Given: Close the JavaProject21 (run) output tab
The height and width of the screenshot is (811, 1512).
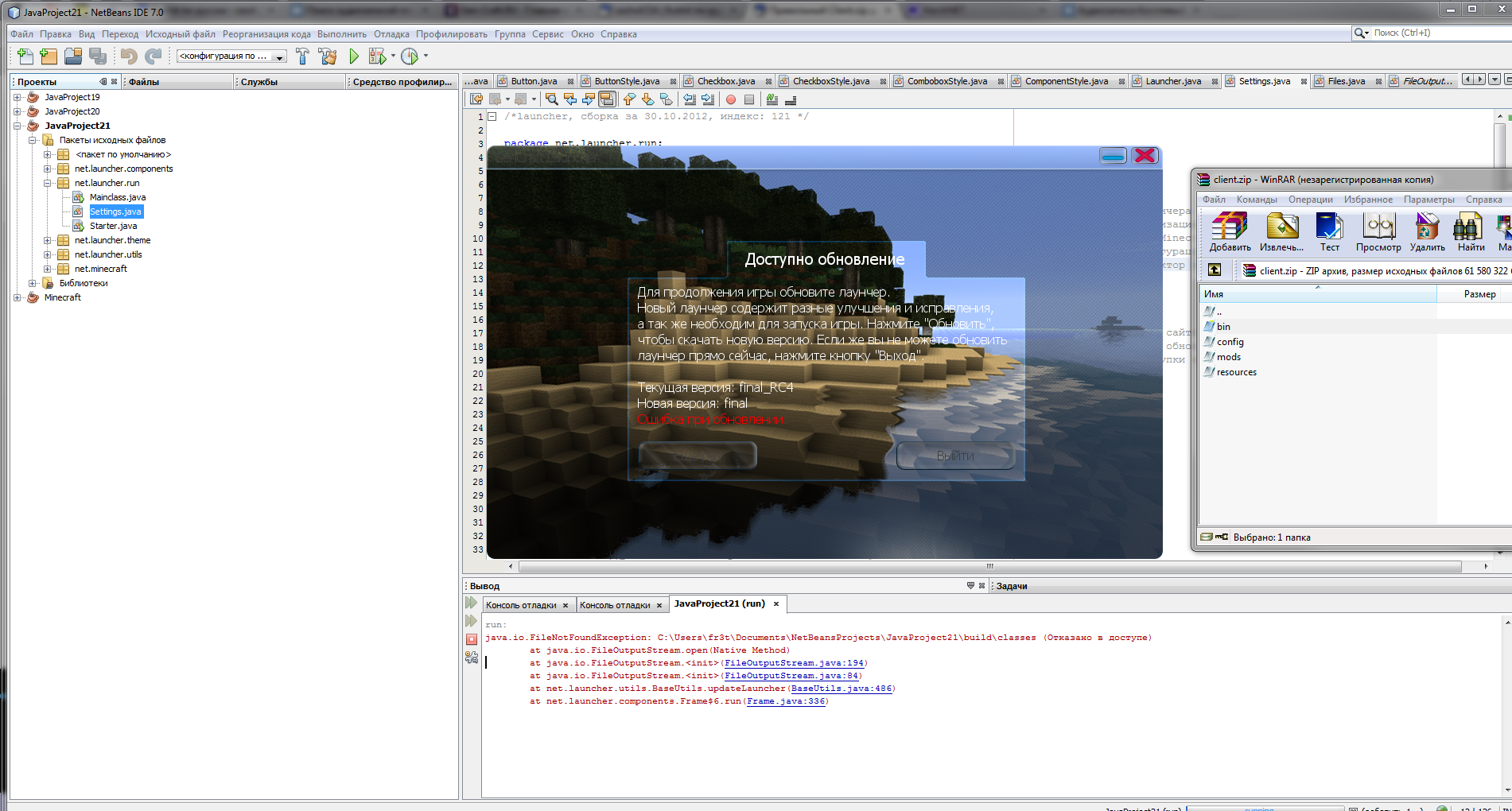Looking at the screenshot, I should point(776,604).
